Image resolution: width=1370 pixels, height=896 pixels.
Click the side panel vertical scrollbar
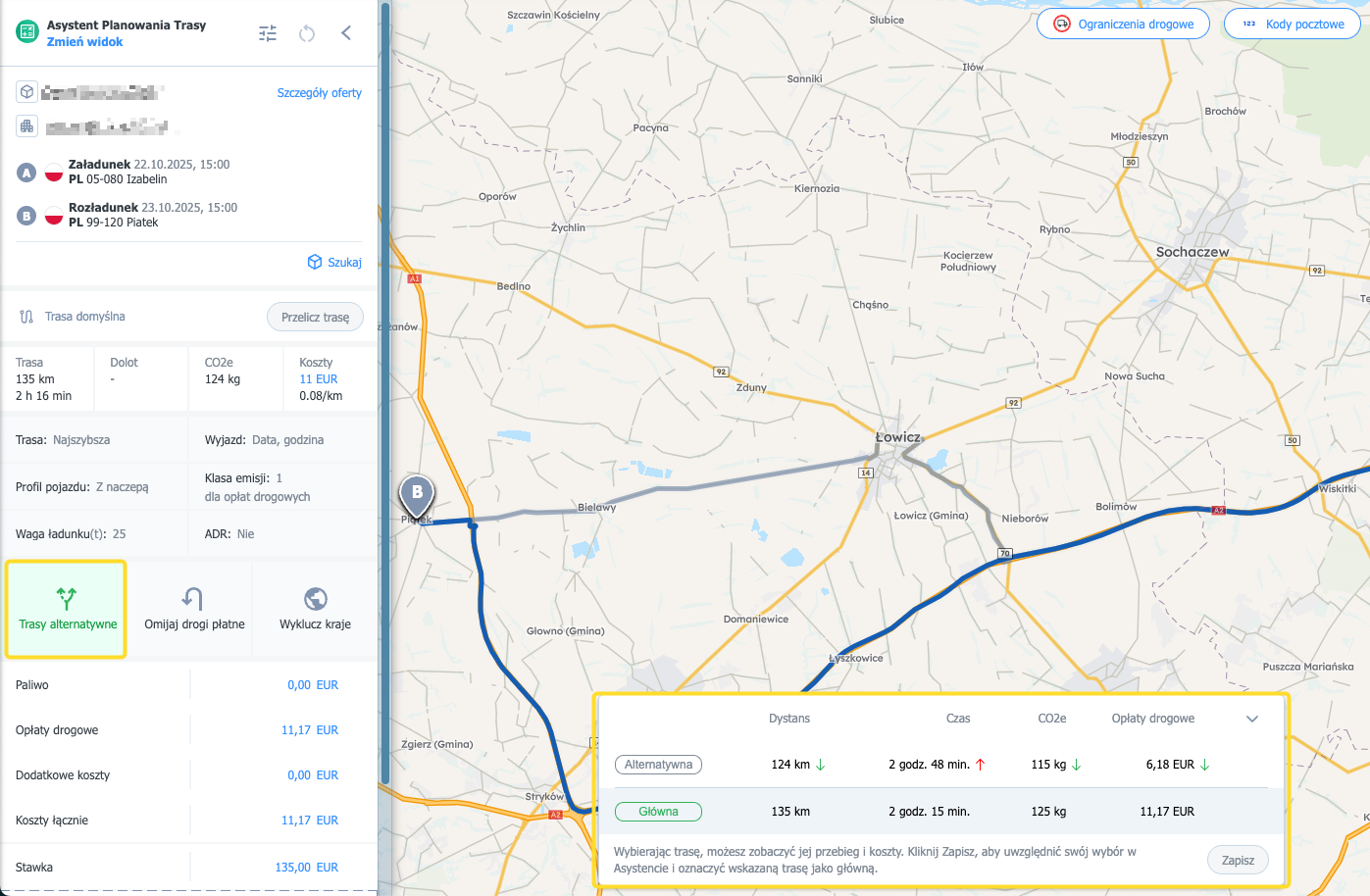[x=385, y=392]
